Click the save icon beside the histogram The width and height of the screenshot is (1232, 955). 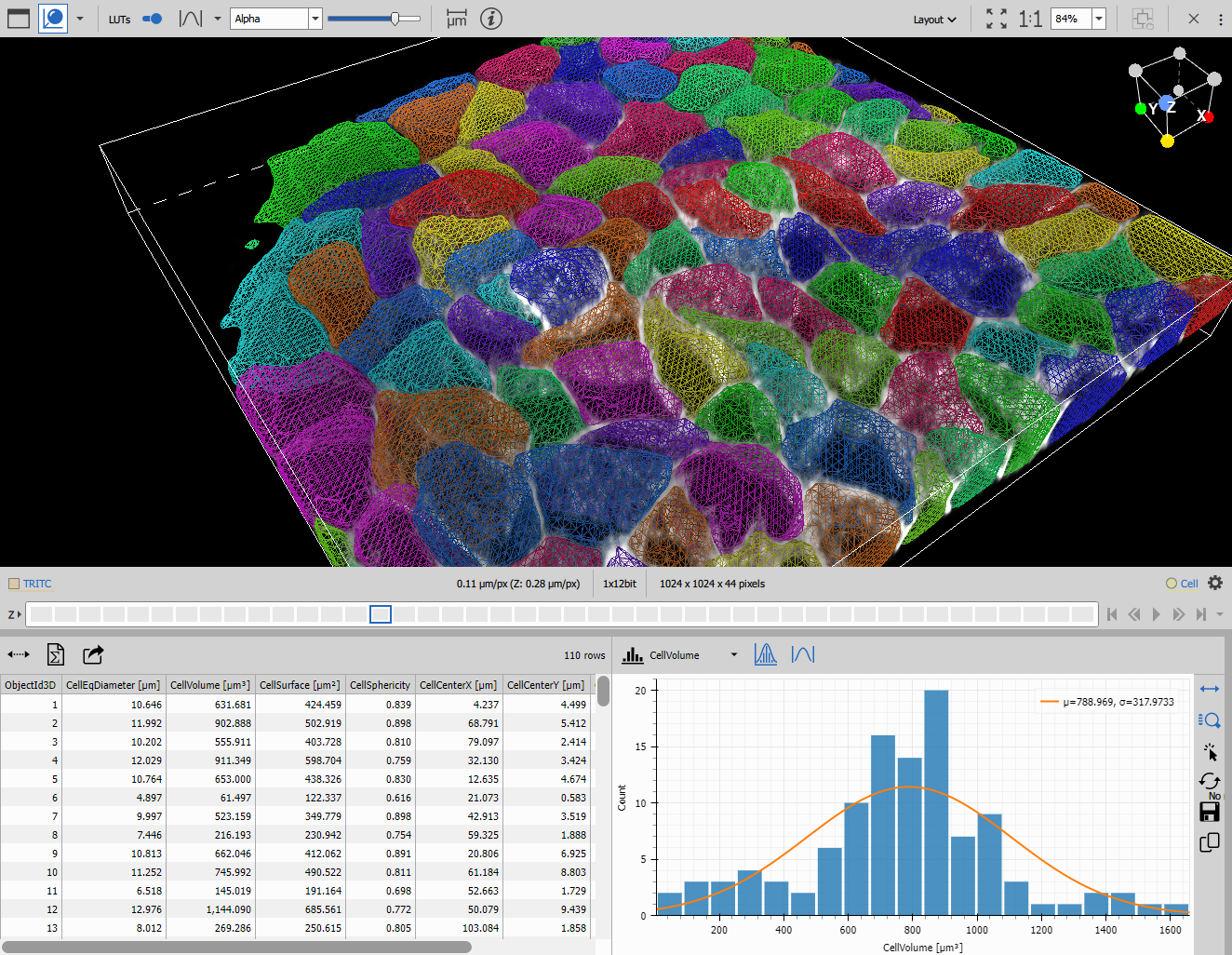coord(1209,812)
